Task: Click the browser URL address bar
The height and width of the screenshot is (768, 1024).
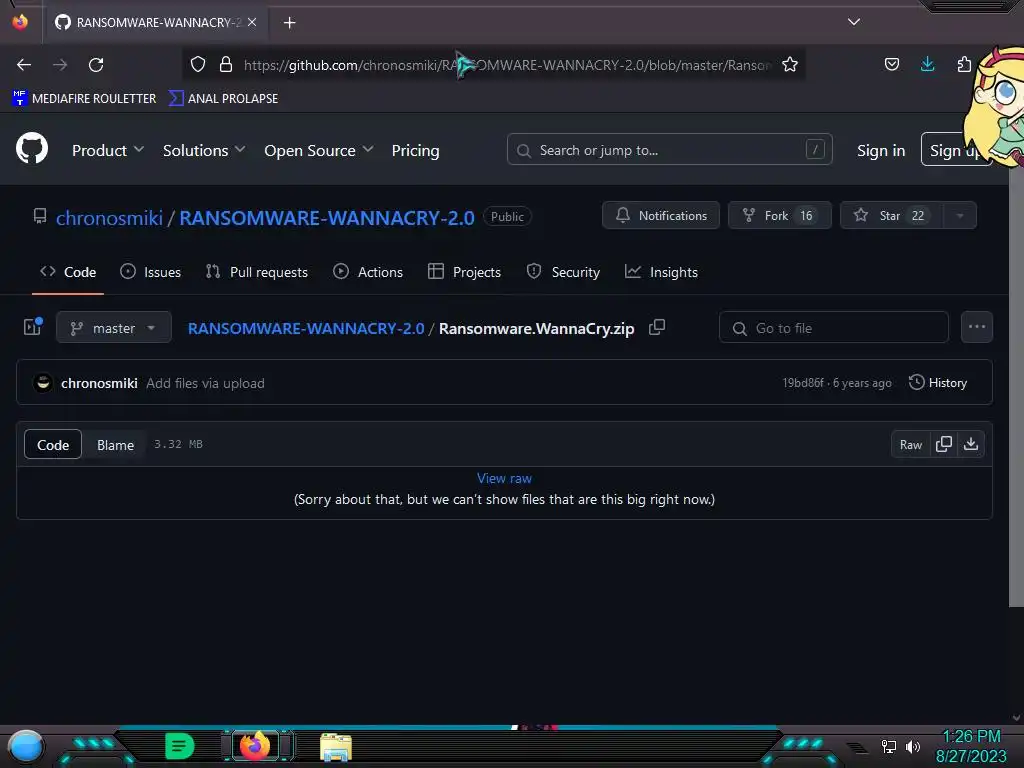Action: (507, 65)
